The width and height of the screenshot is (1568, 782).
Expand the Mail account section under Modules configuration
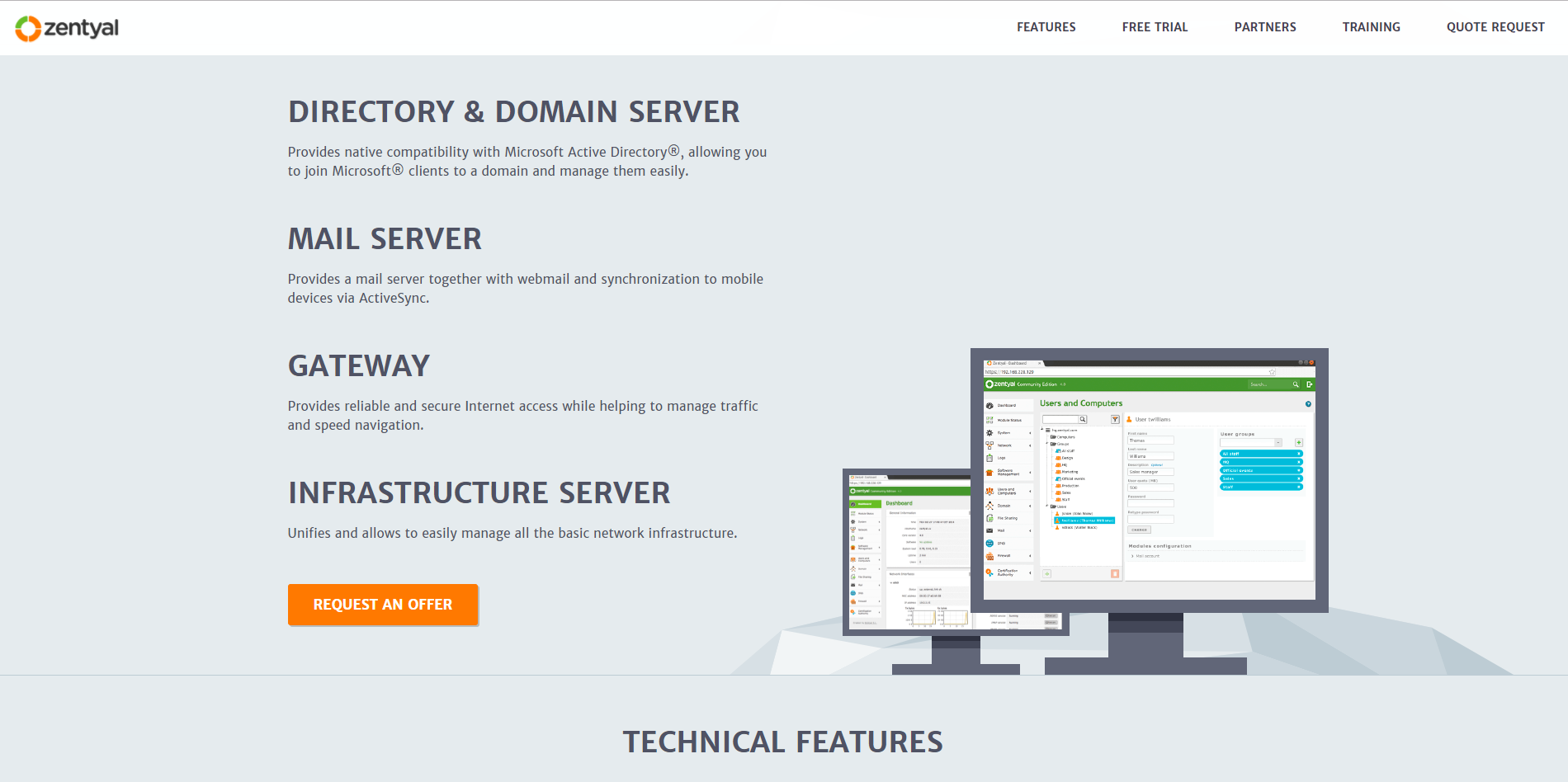click(1145, 557)
